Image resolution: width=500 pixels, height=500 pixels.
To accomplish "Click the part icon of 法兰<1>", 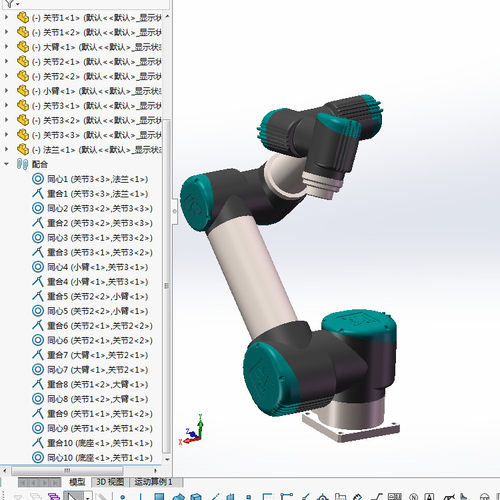I will click(x=23, y=150).
